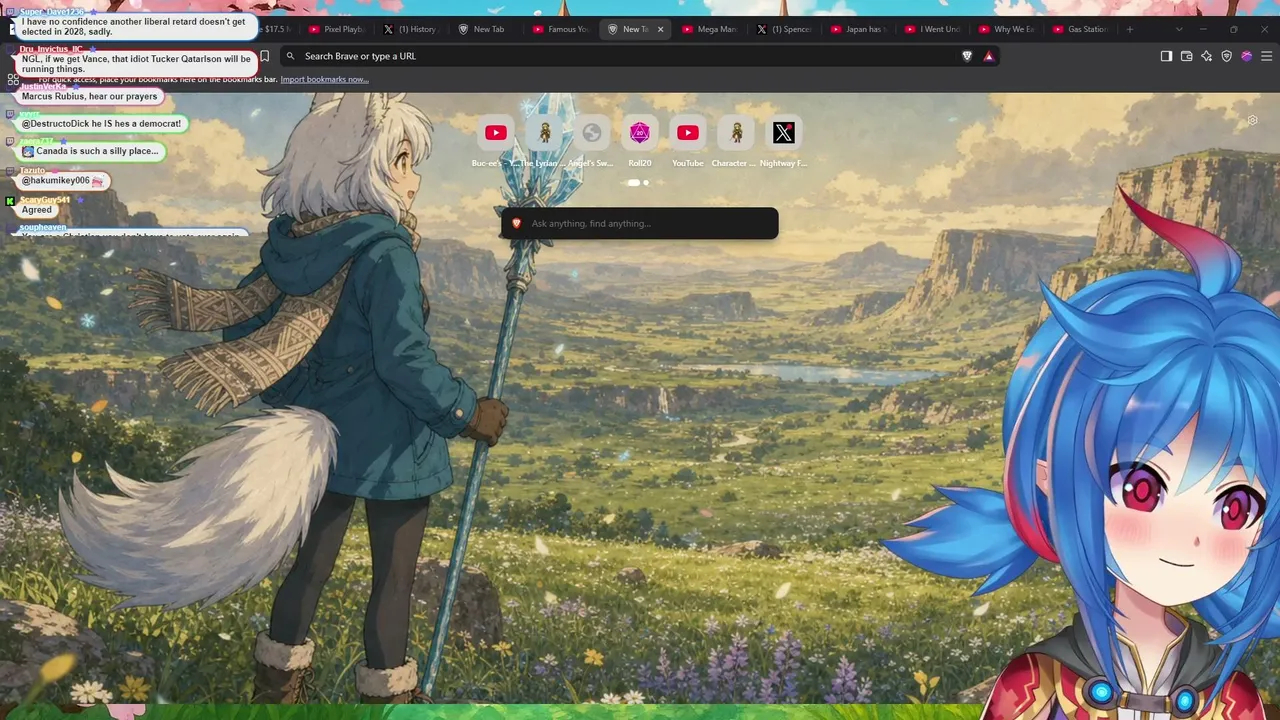Select the first shortcut page indicator

(x=633, y=182)
